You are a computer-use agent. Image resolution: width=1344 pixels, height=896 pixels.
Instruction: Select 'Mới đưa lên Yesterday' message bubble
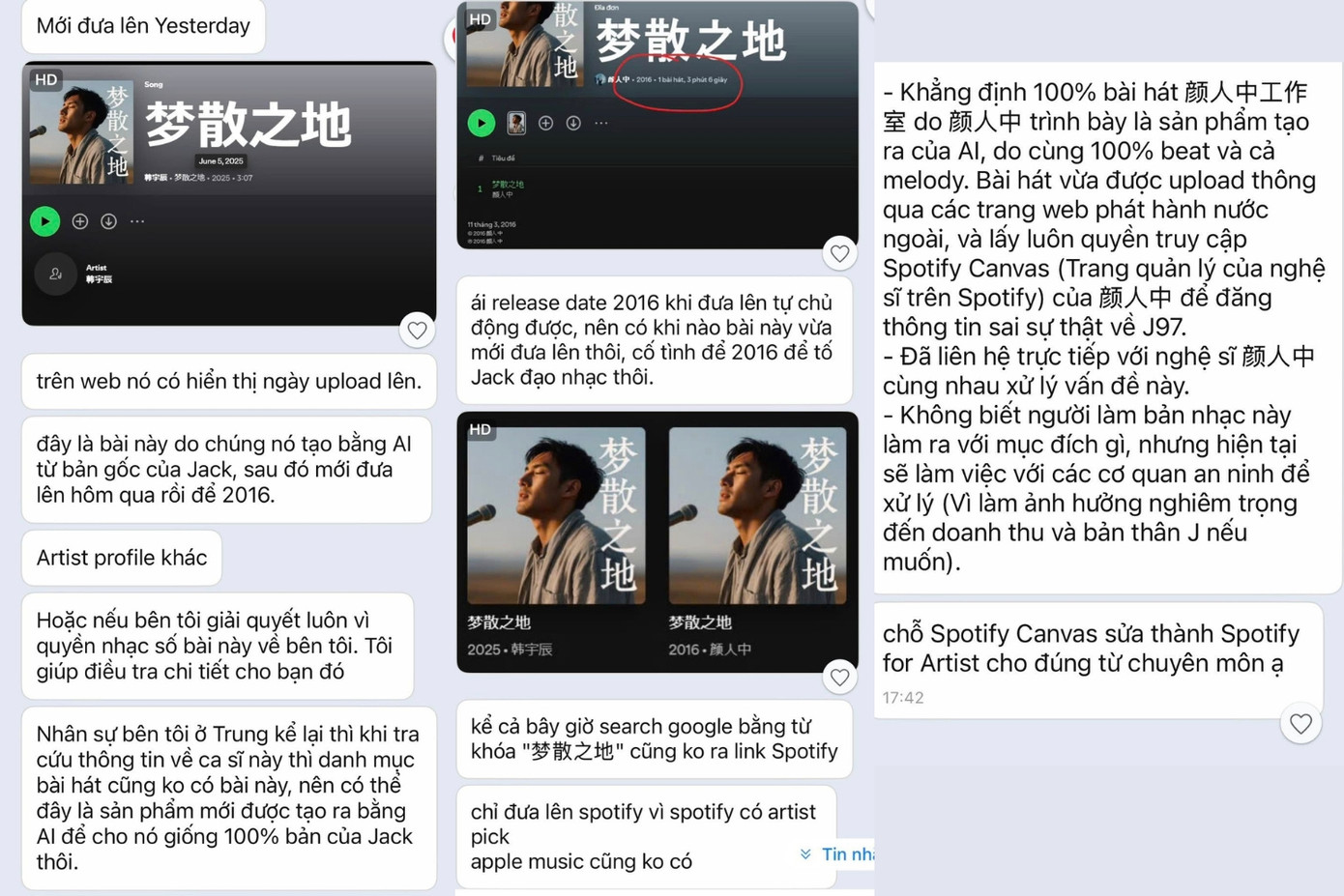[x=143, y=26]
